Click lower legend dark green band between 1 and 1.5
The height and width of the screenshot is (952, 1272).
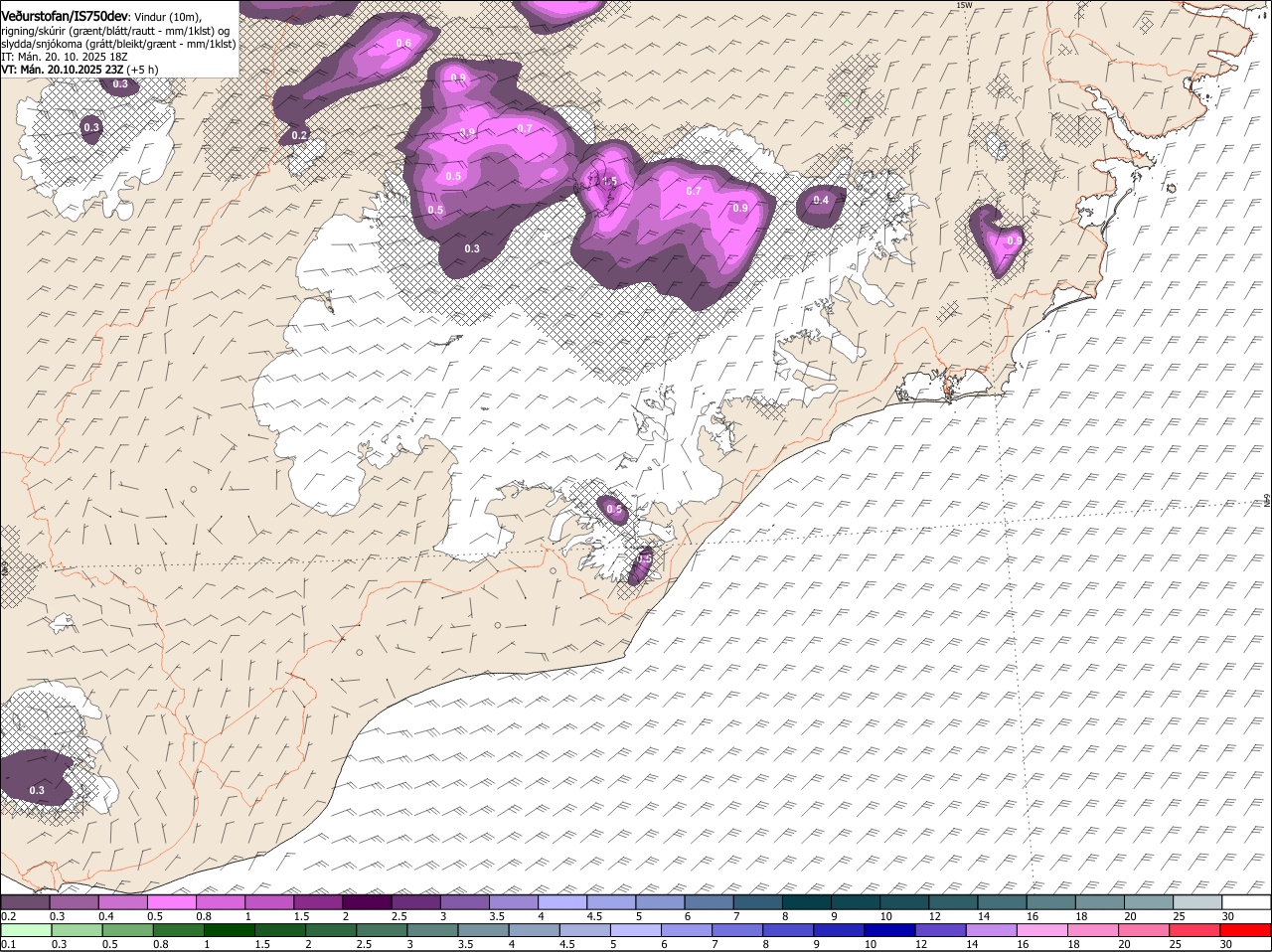pos(229,930)
